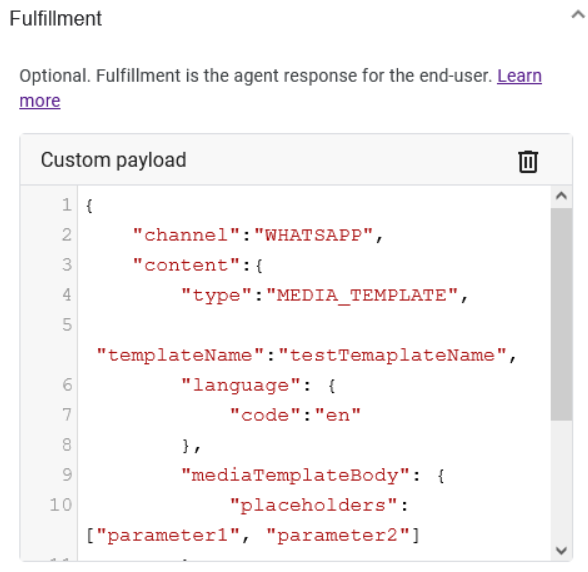The image size is (588, 572).
Task: Select the Custom payload header label
Action: 114,160
